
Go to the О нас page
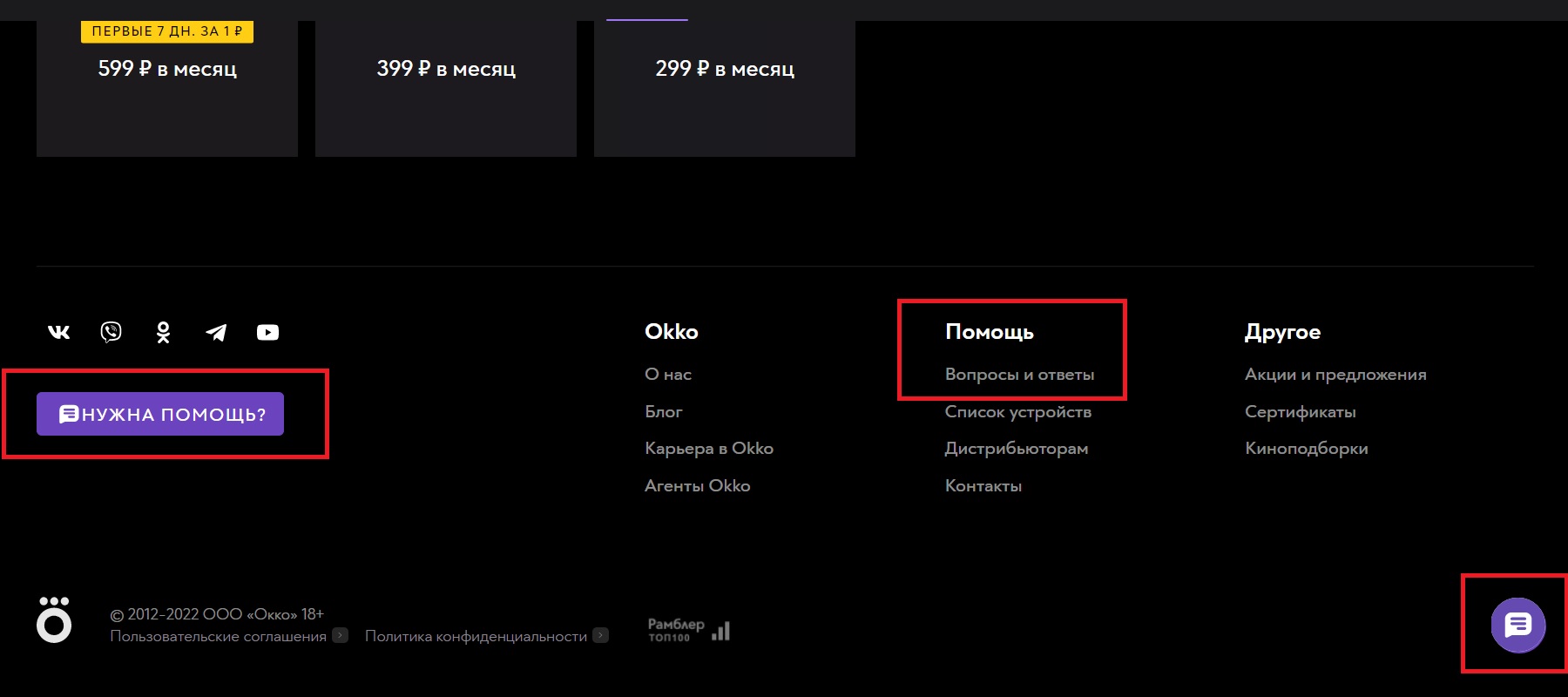[667, 375]
